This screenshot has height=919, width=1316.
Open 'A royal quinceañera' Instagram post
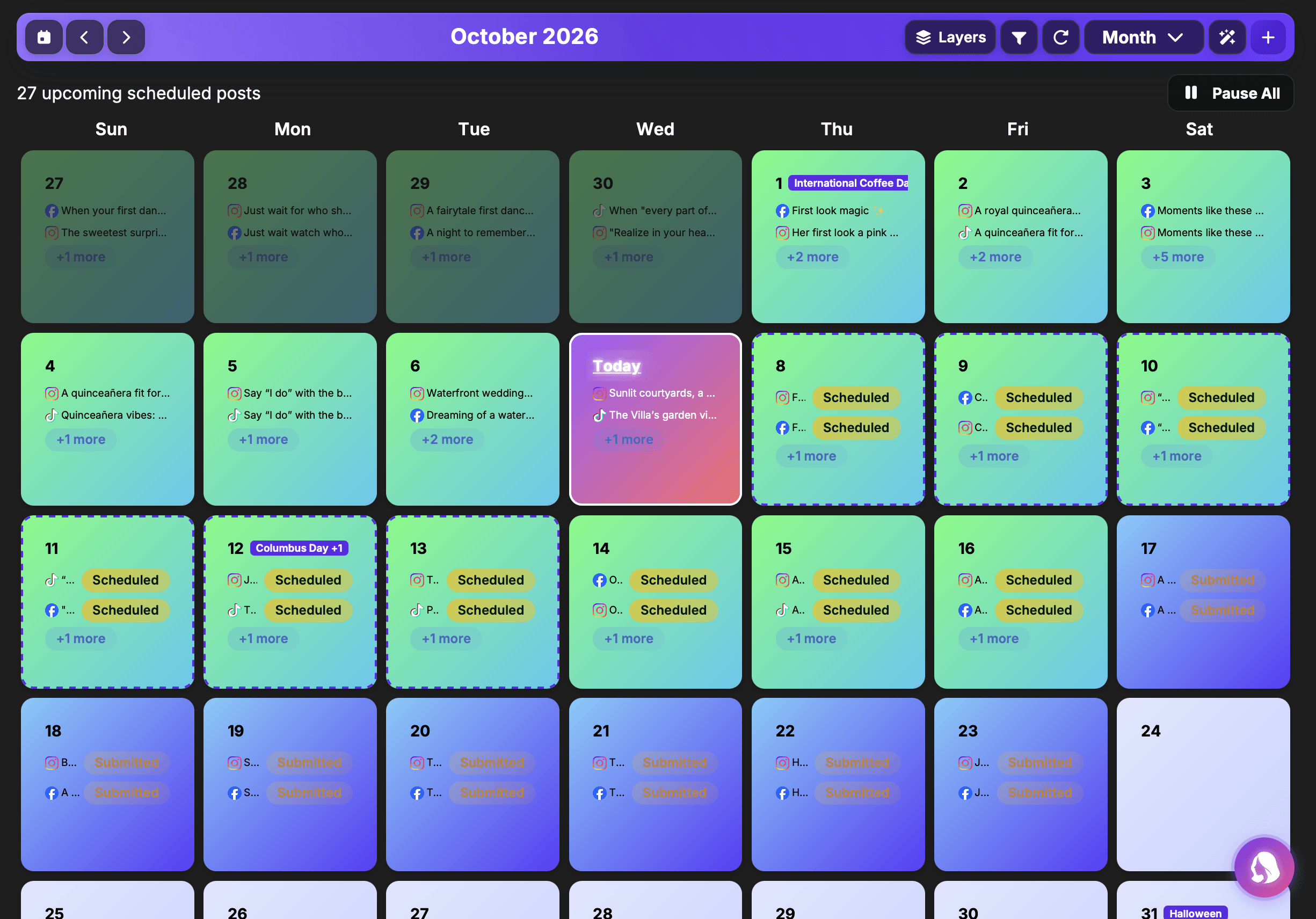(1020, 210)
